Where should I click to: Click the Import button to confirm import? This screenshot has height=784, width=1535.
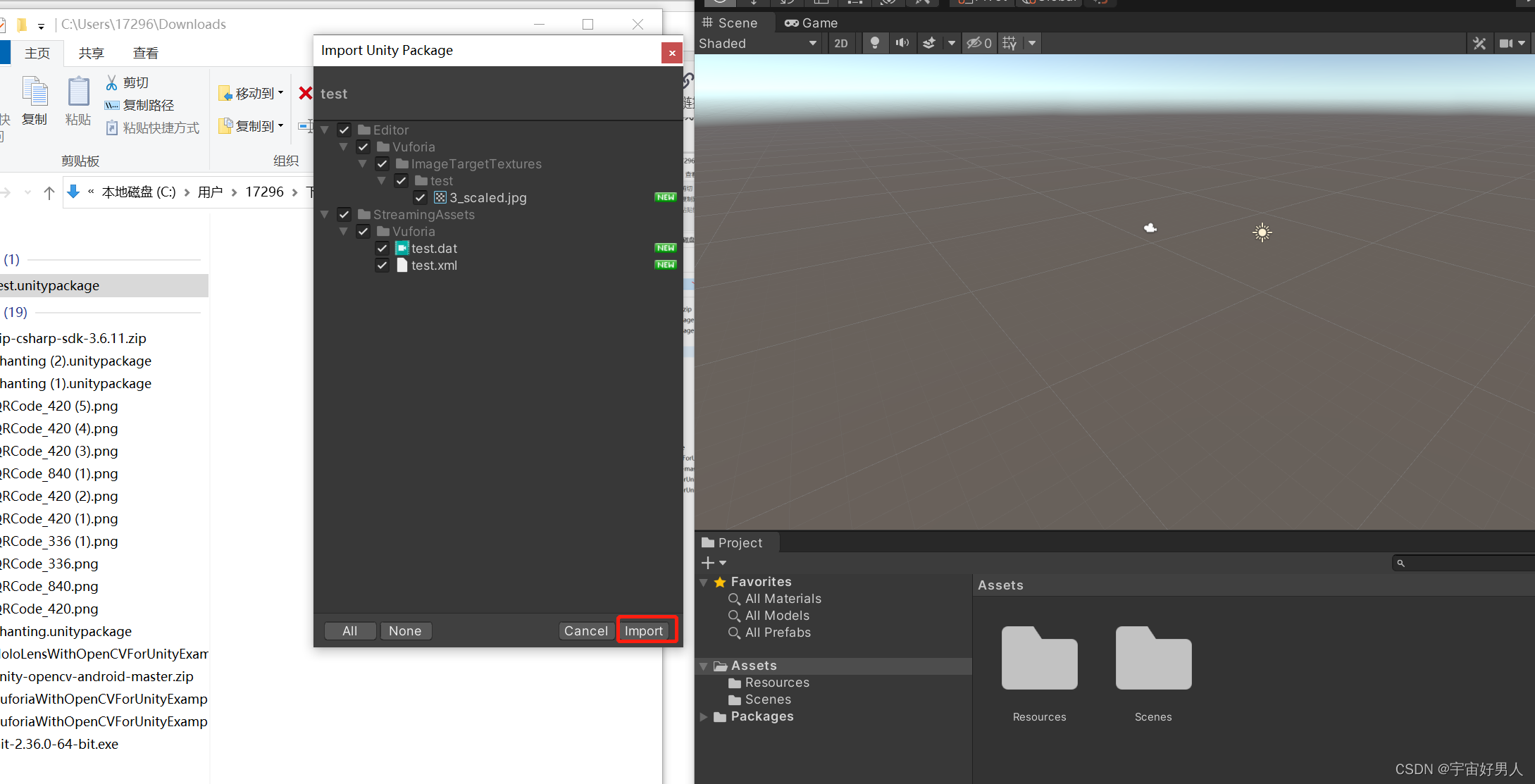pyautogui.click(x=645, y=630)
